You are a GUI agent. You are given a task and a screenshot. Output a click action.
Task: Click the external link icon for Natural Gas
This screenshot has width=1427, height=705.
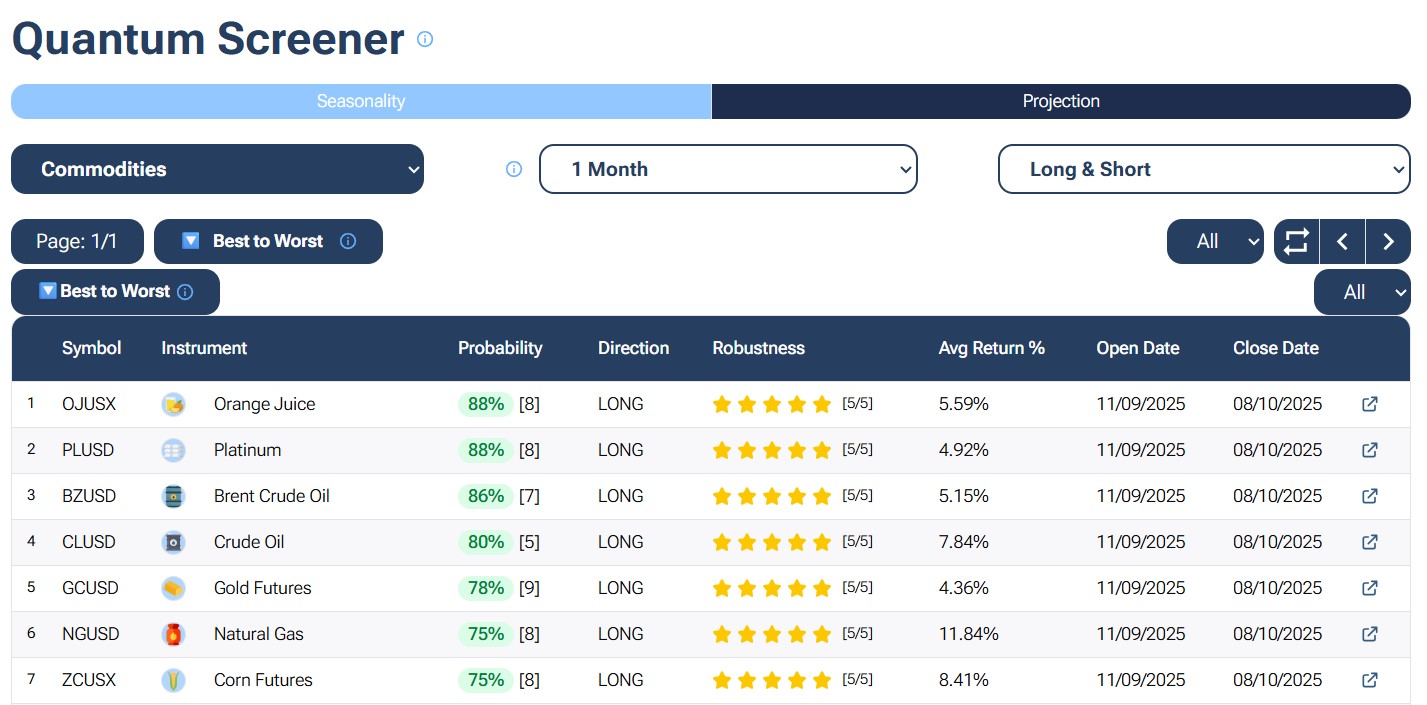[1370, 634]
